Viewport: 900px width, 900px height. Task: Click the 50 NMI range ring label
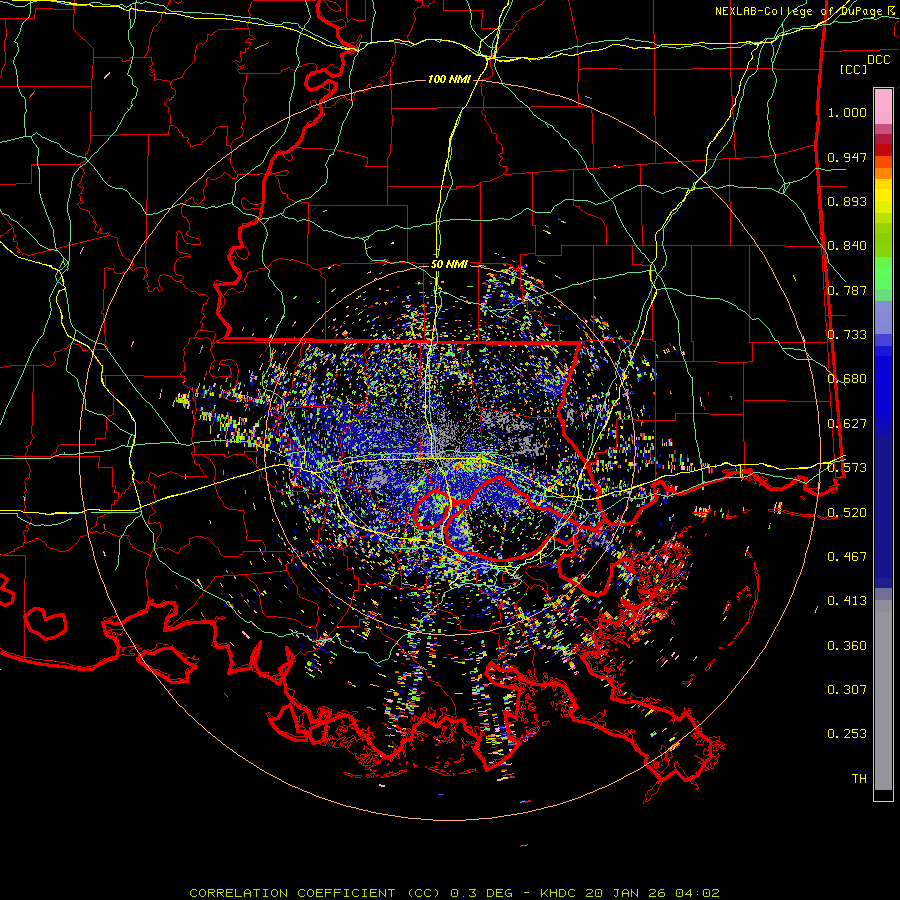(x=449, y=265)
